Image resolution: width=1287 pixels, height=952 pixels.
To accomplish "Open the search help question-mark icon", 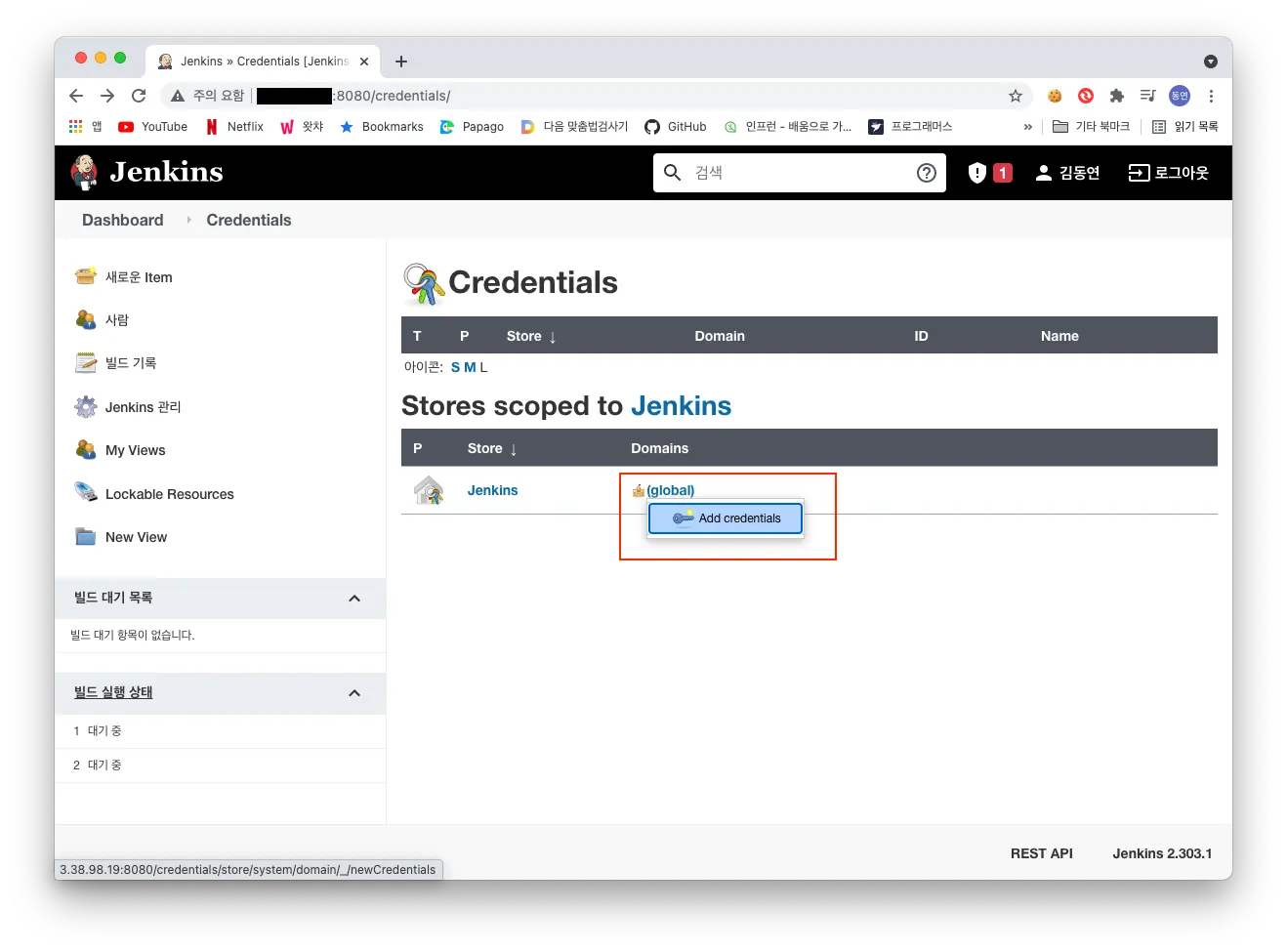I will point(927,173).
